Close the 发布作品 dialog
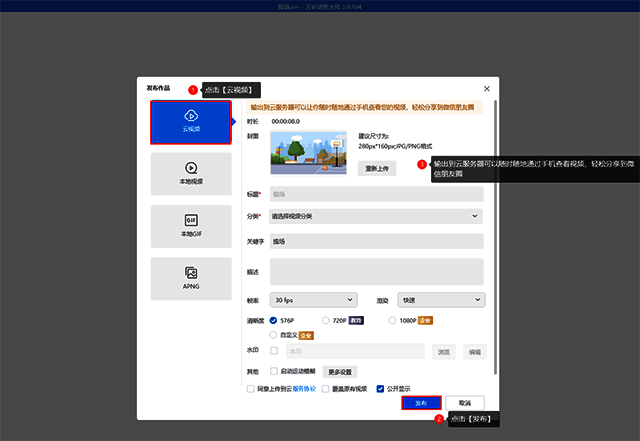The height and width of the screenshot is (441, 640). coord(487,89)
